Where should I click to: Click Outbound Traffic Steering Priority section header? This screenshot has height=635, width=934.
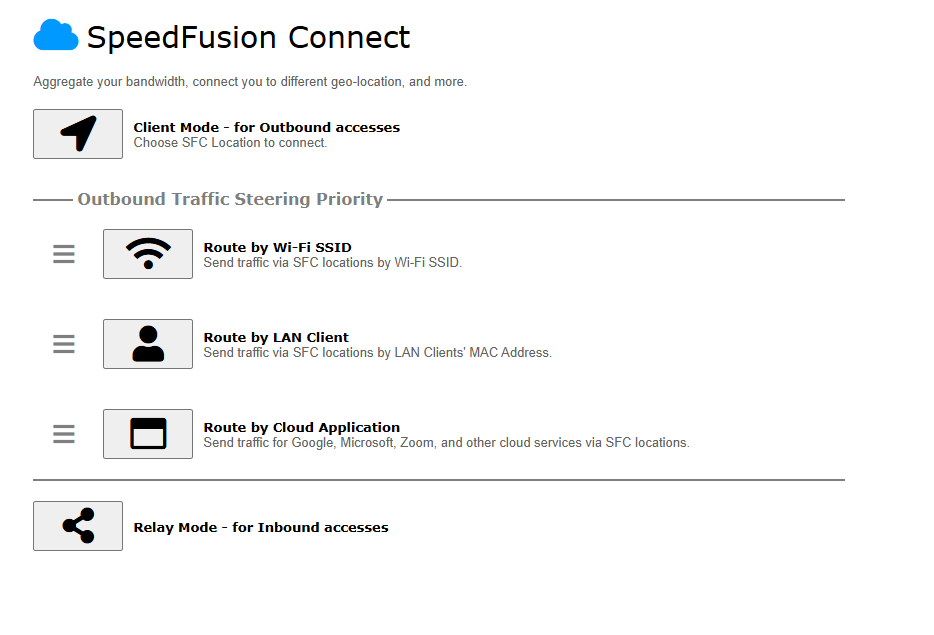[230, 199]
